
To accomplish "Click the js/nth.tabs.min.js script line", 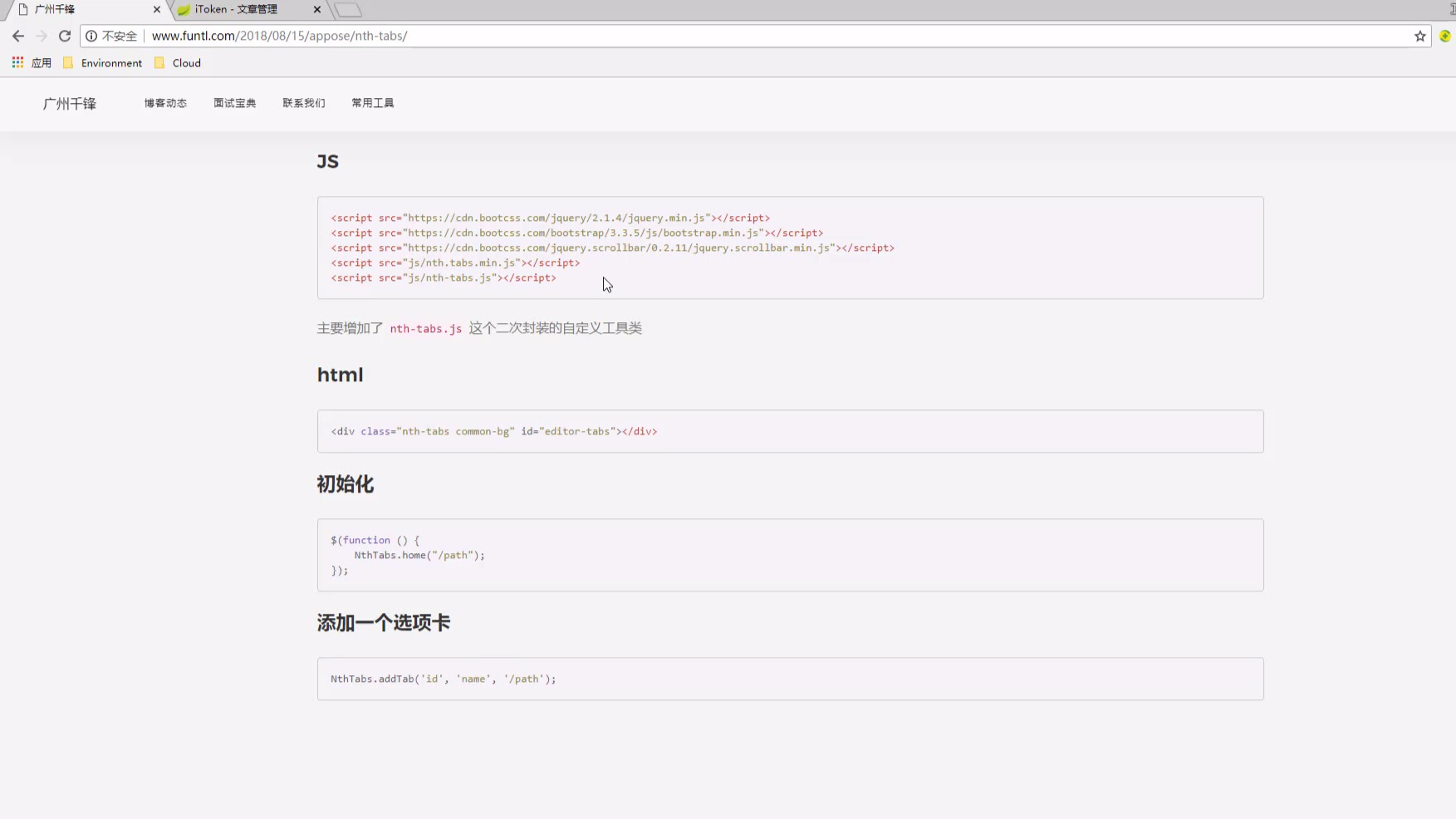I will [455, 262].
